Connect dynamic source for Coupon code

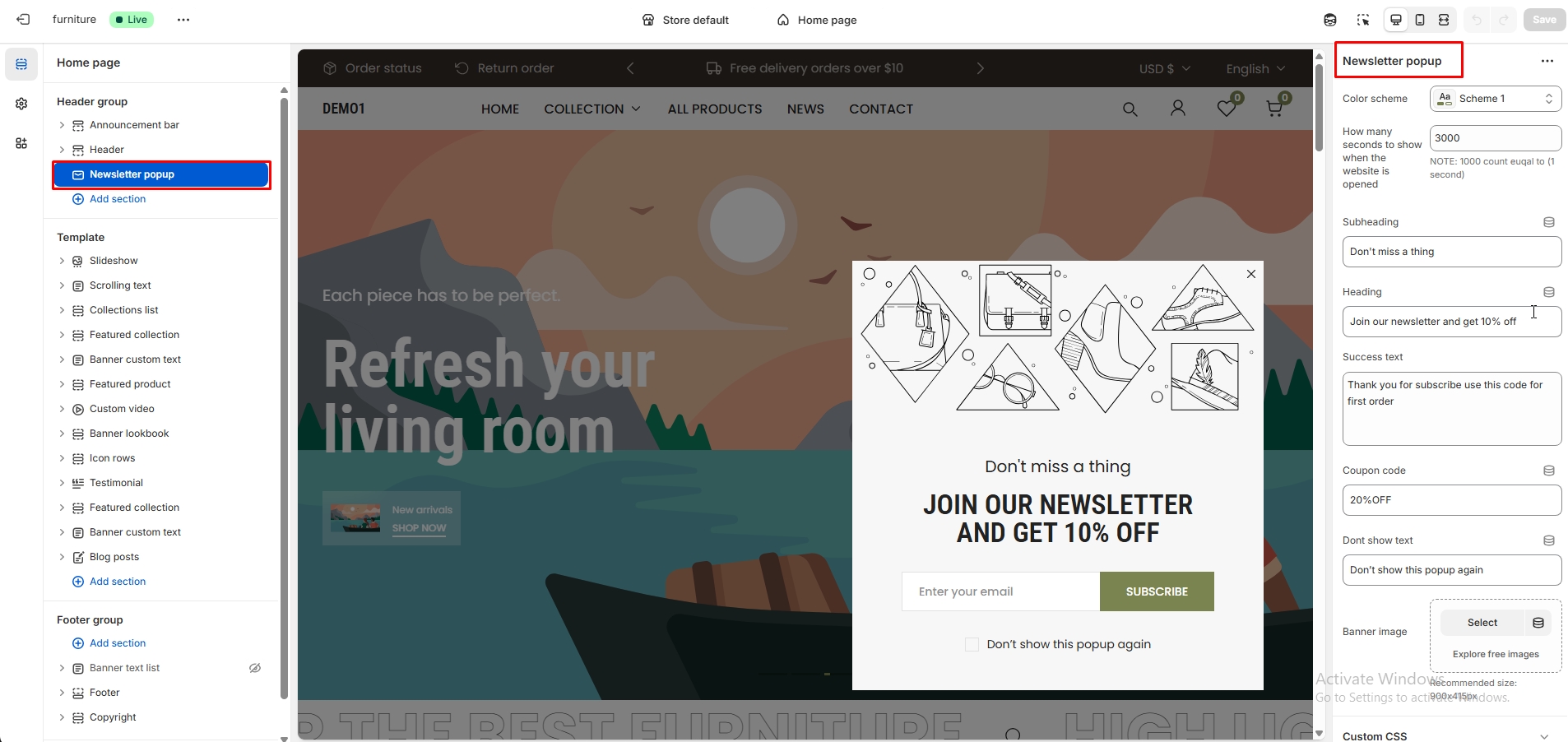[x=1549, y=471]
